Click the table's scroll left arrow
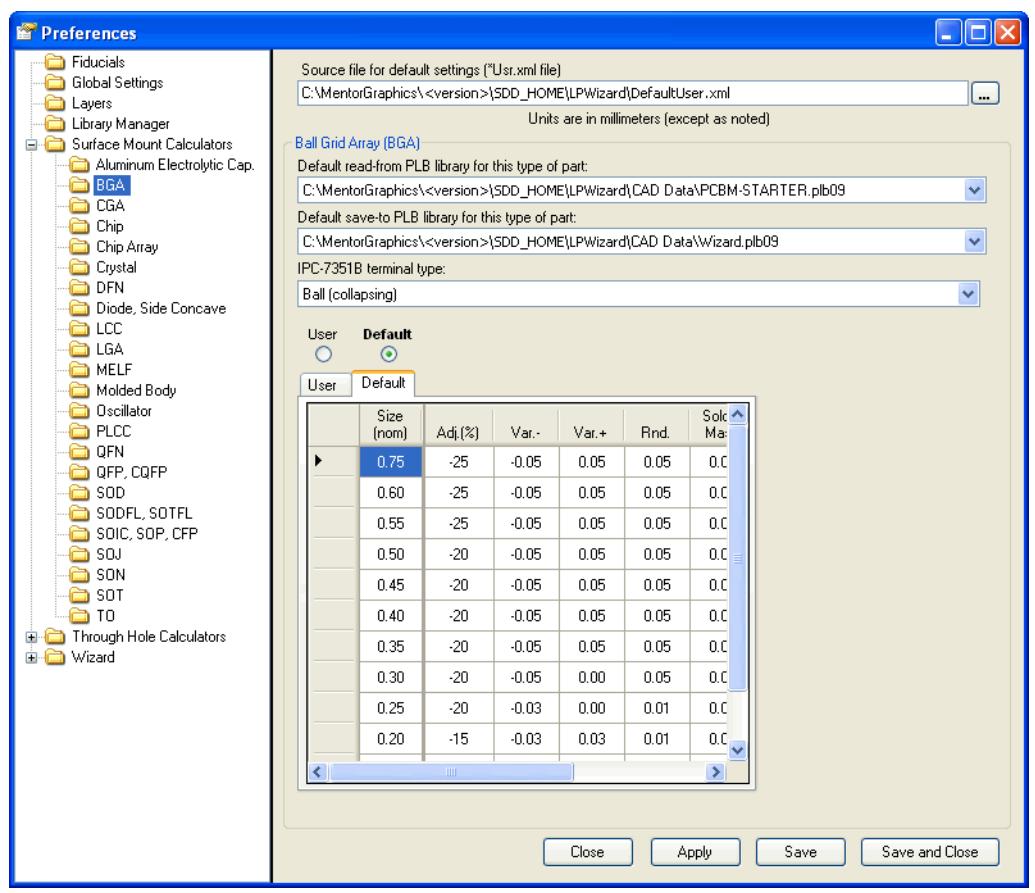Image resolution: width=1035 pixels, height=893 pixels. coord(318,772)
